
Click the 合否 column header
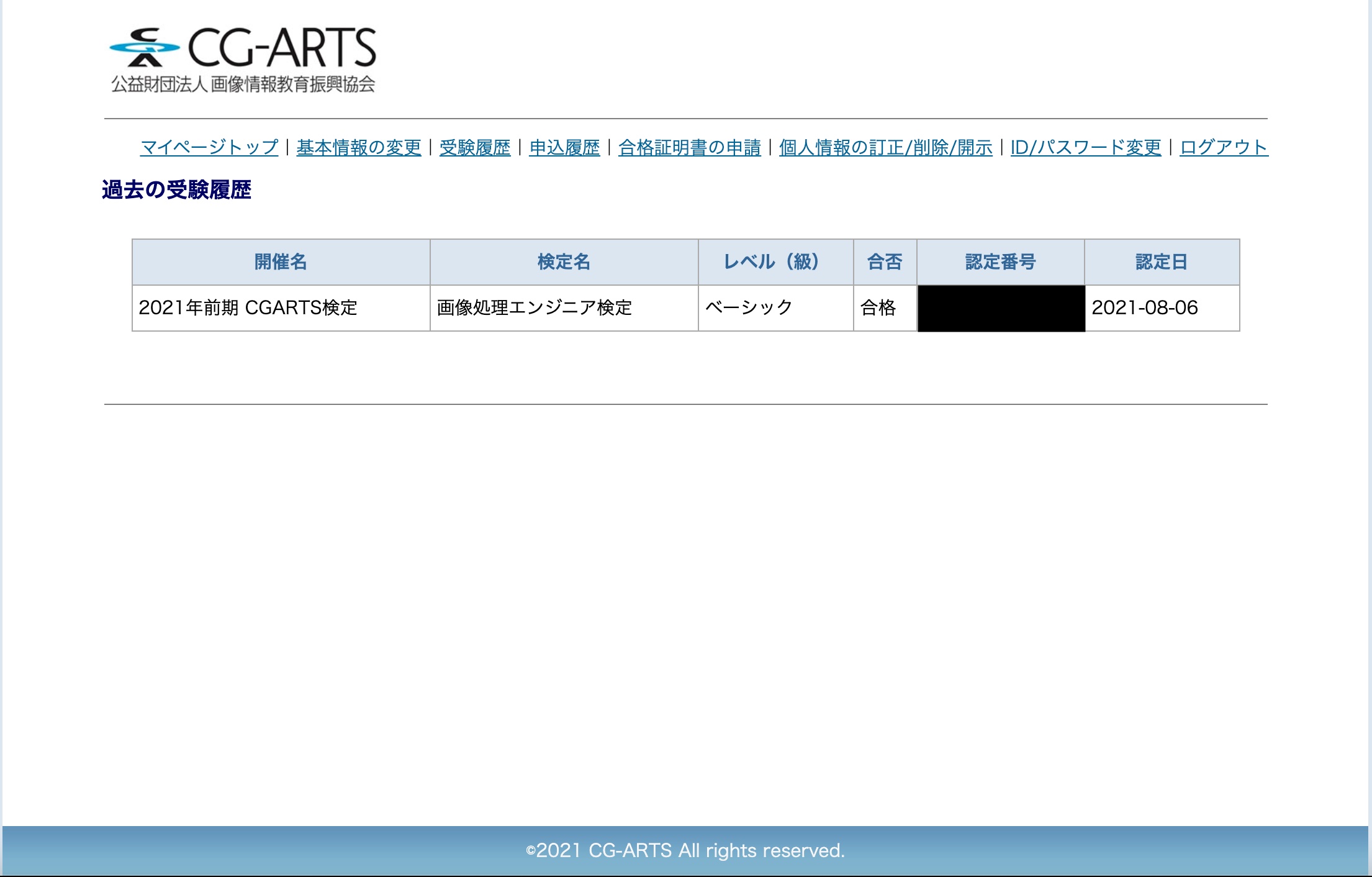click(x=885, y=262)
